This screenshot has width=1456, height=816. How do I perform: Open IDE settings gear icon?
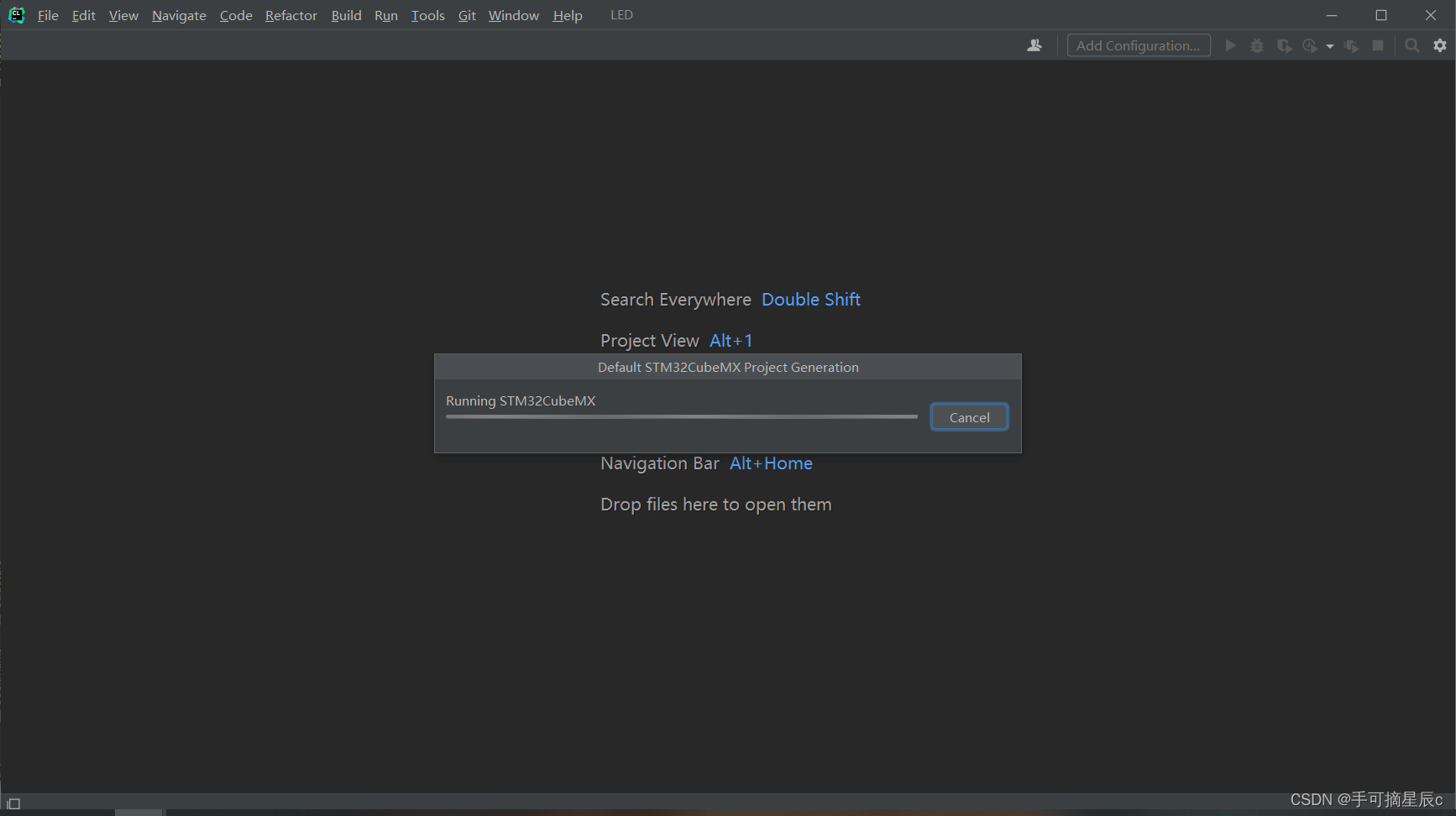pyautogui.click(x=1440, y=45)
